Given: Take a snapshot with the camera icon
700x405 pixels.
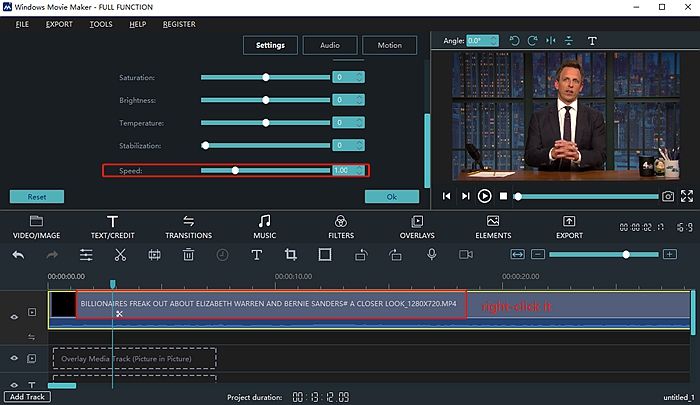Looking at the screenshot, I should coord(668,197).
